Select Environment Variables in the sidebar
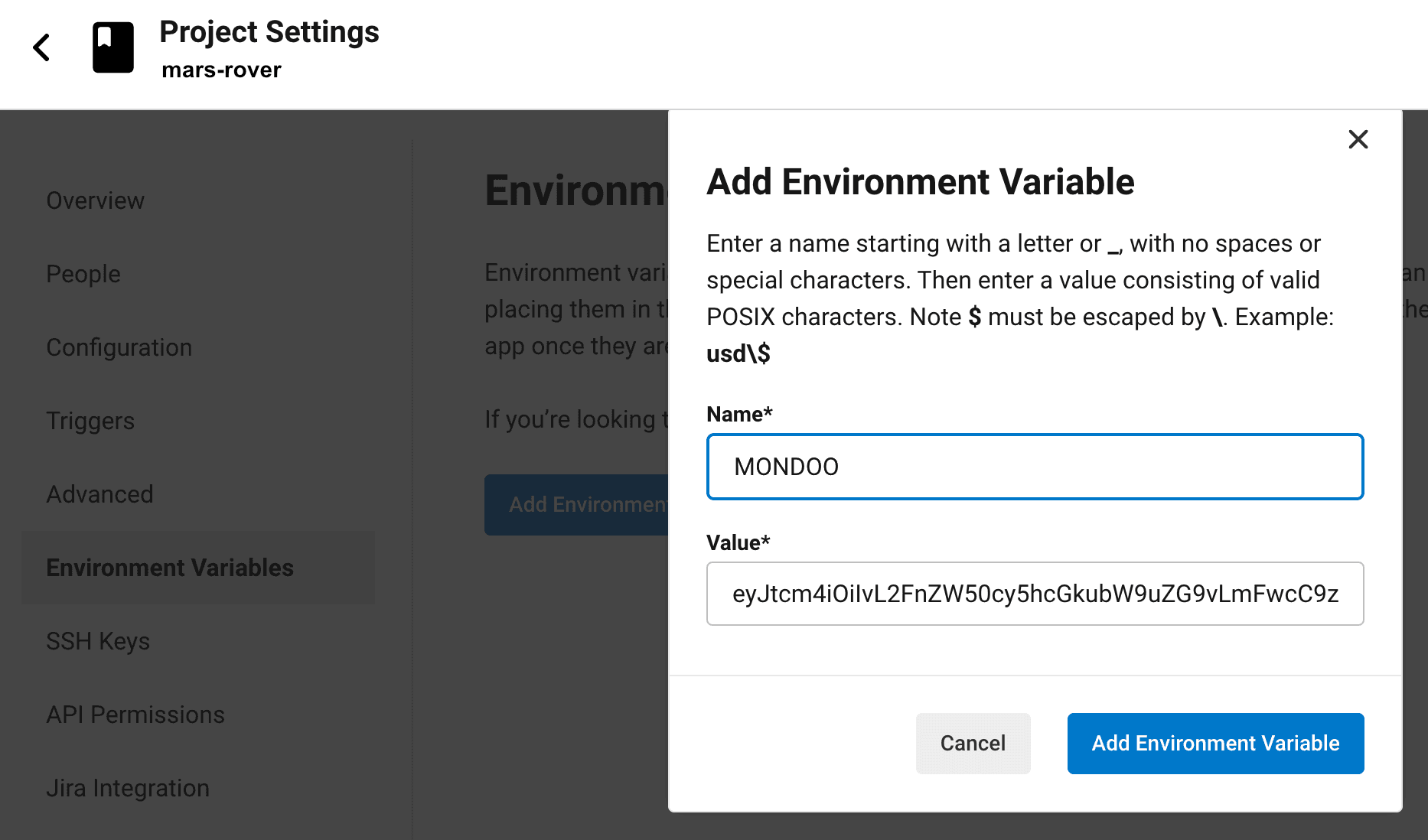This screenshot has width=1428, height=840. [170, 567]
